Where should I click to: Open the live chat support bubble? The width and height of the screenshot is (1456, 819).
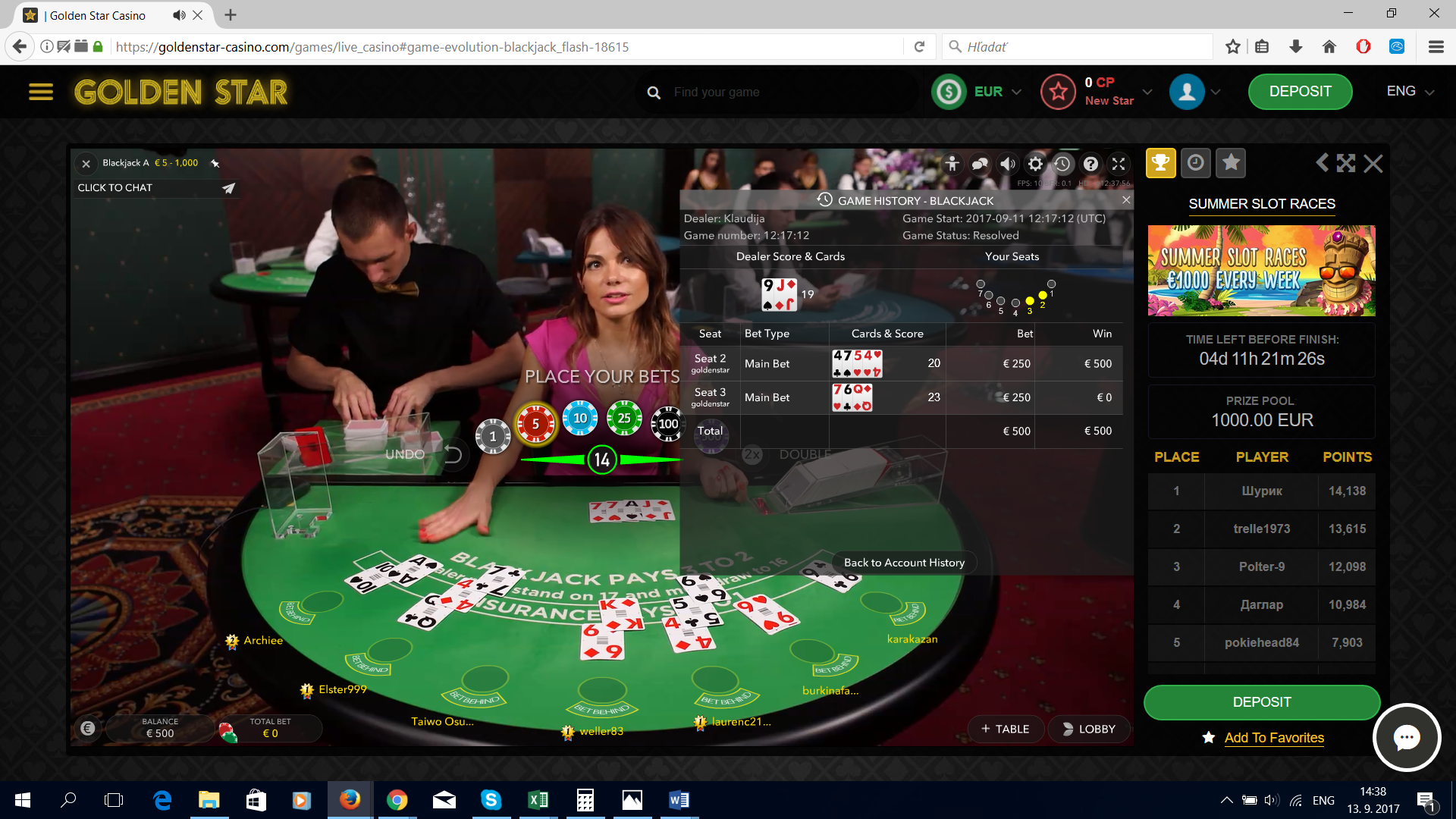1407,738
